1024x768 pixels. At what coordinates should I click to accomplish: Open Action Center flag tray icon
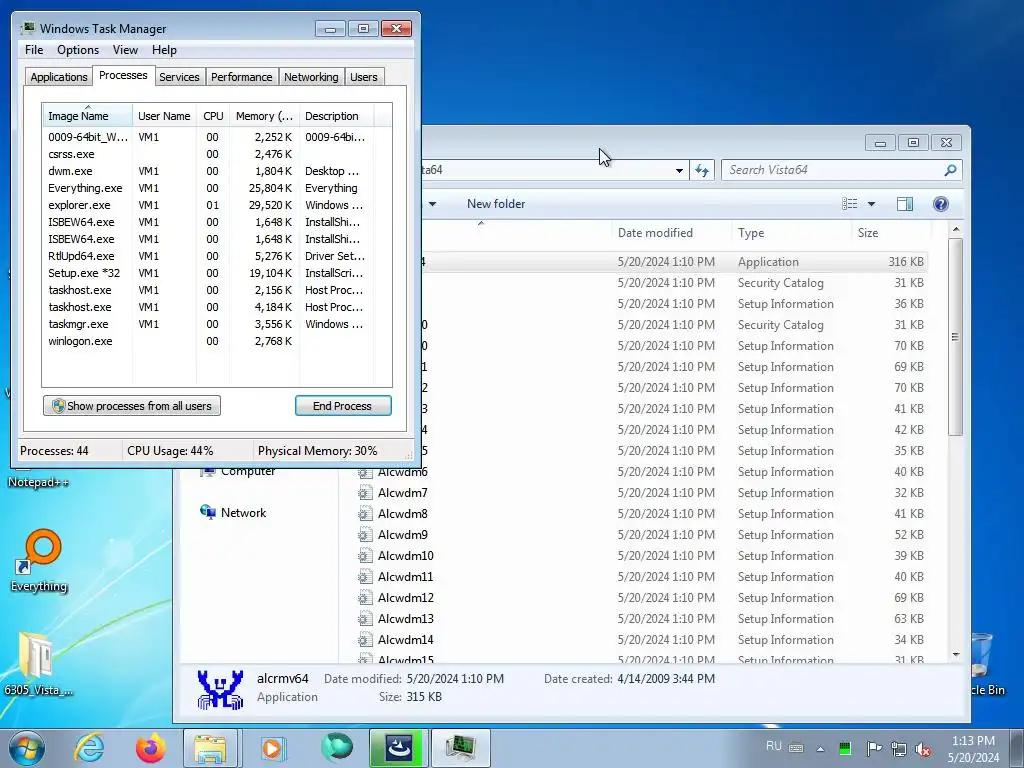873,748
